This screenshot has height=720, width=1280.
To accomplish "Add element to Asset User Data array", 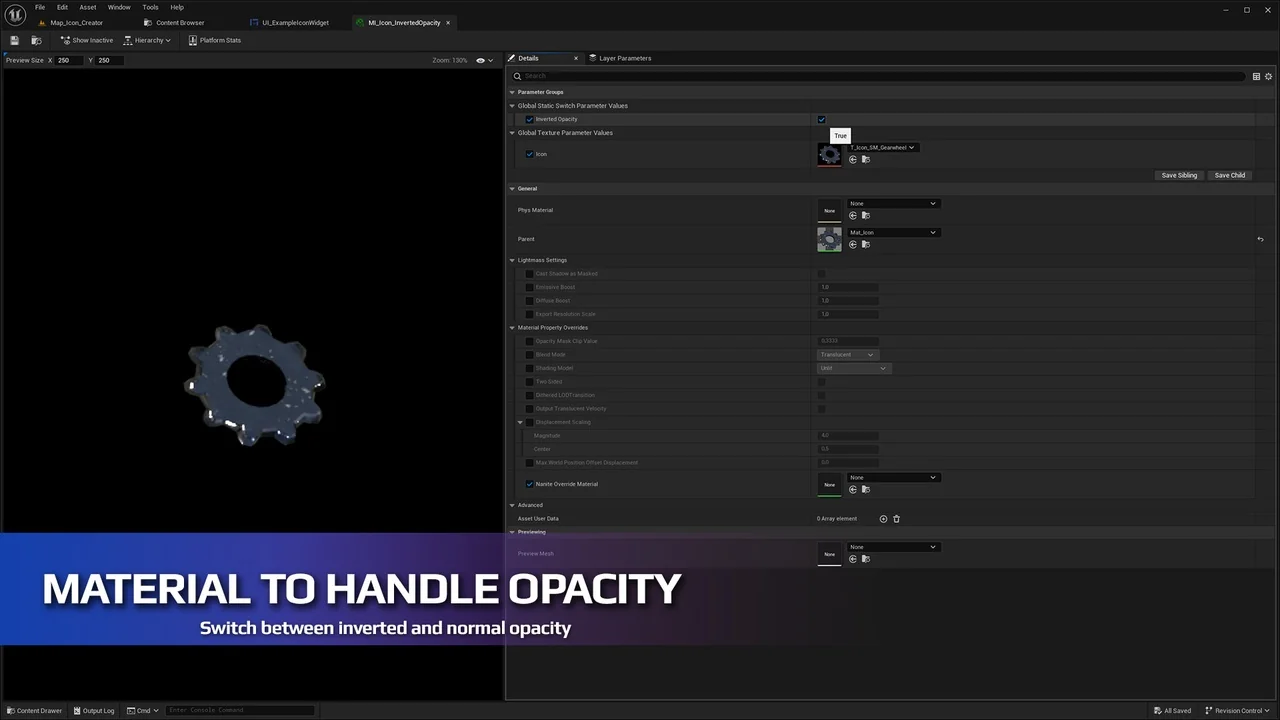I will (x=883, y=519).
